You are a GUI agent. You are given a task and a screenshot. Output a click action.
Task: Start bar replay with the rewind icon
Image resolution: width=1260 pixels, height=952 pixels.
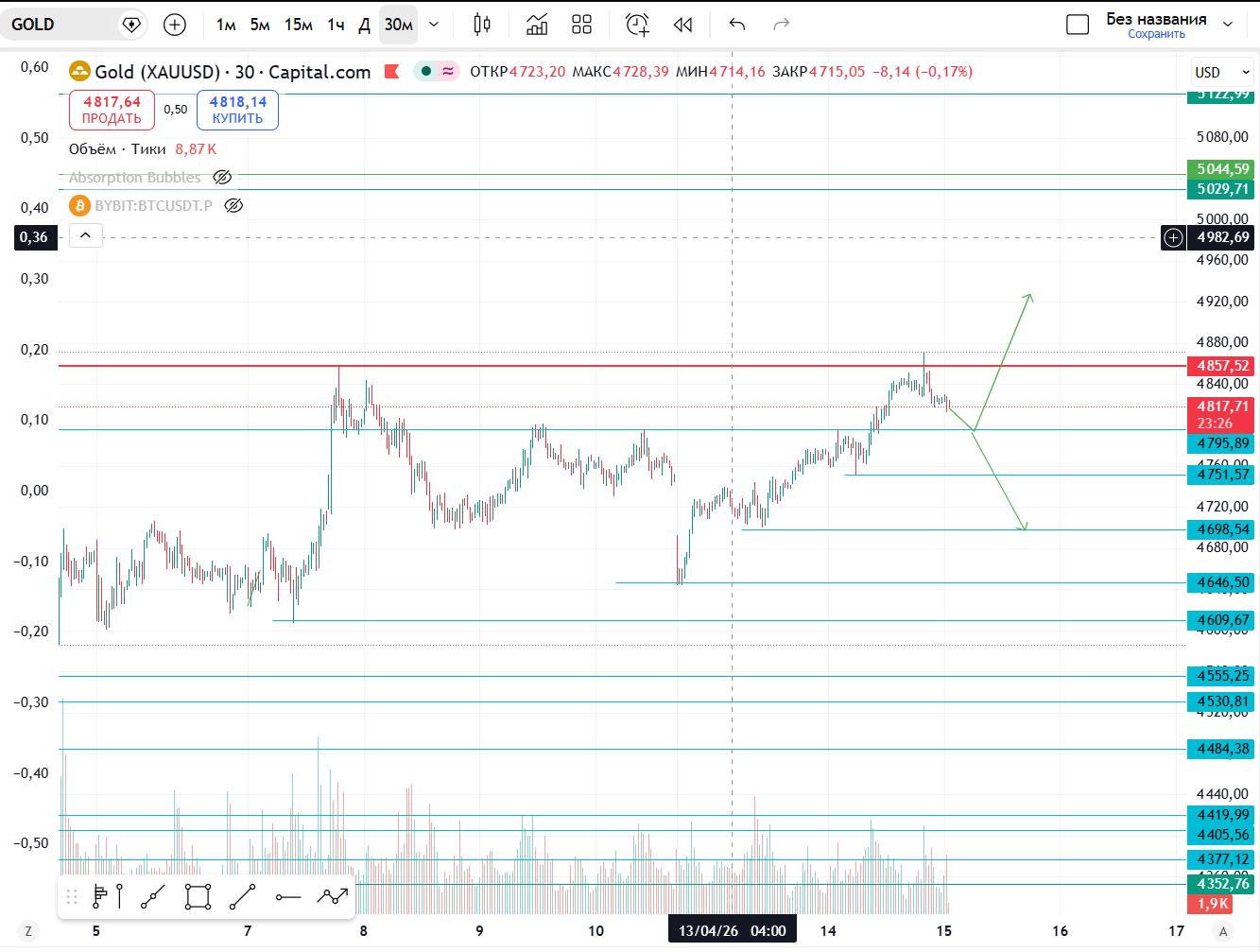pyautogui.click(x=683, y=25)
